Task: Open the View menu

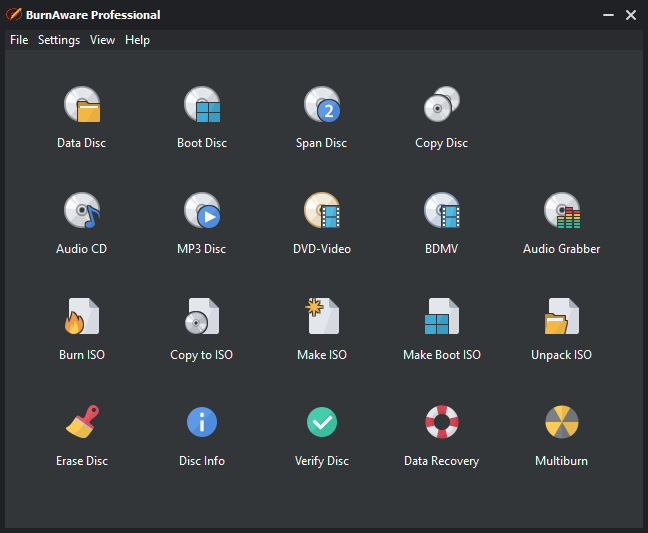Action: coord(102,40)
